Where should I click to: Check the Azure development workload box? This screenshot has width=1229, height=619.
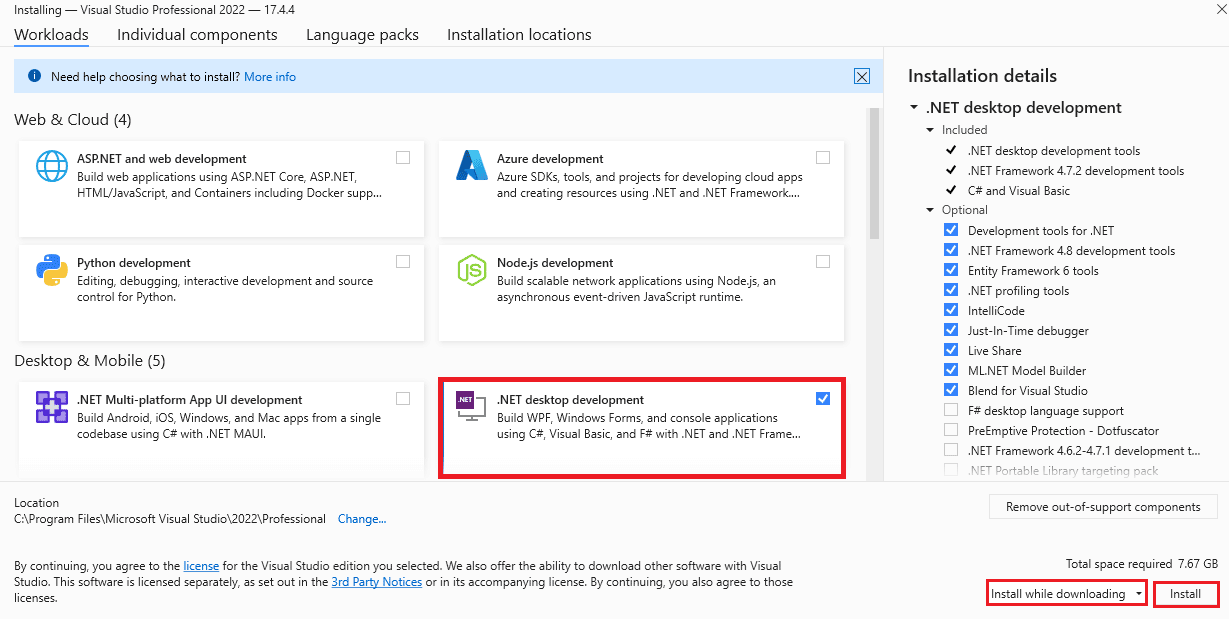(823, 157)
